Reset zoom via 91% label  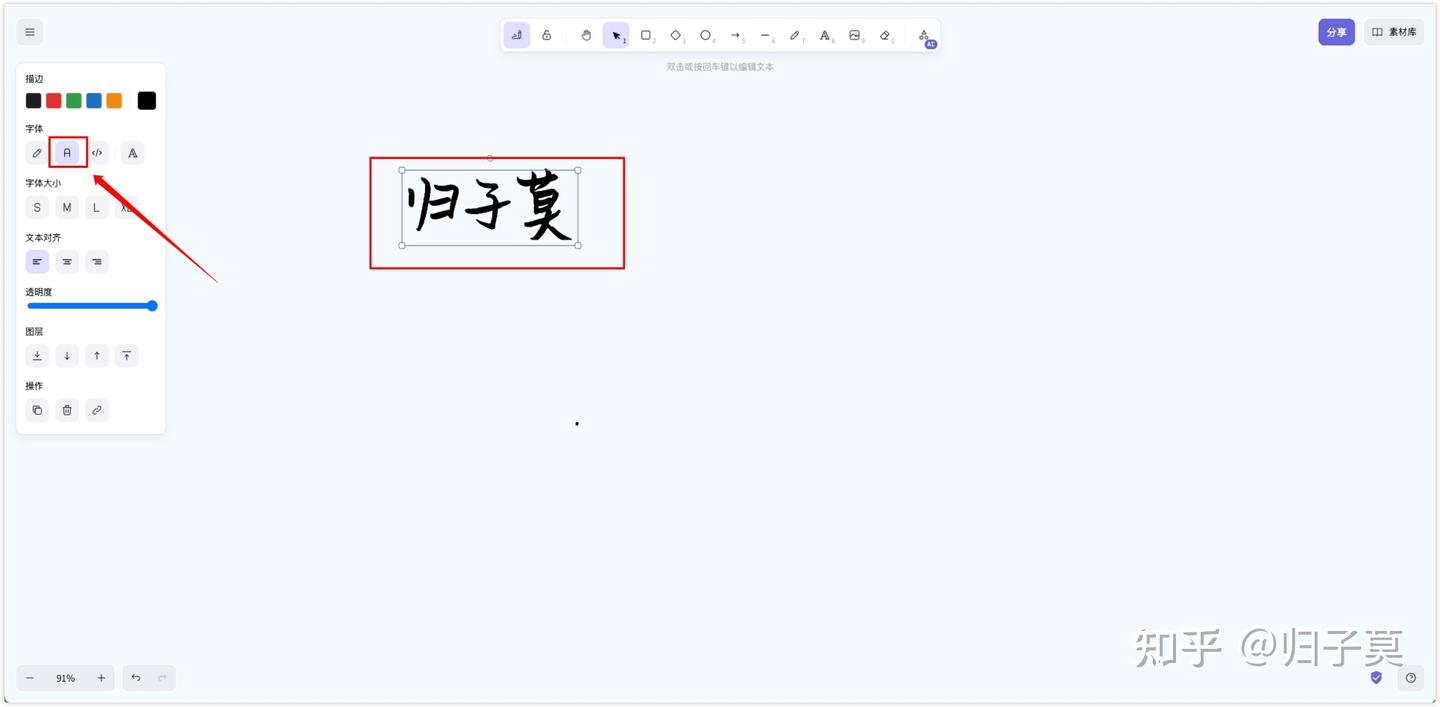point(65,678)
